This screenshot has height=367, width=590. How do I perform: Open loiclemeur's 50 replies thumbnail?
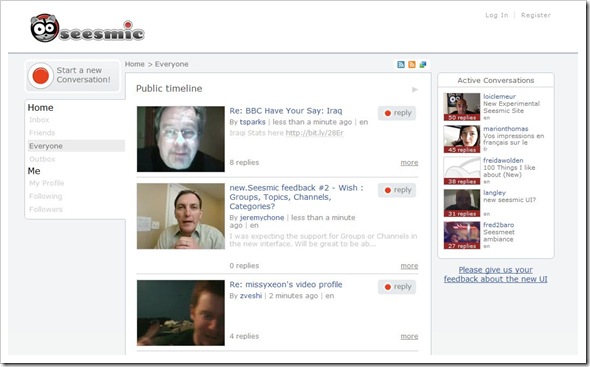click(462, 107)
